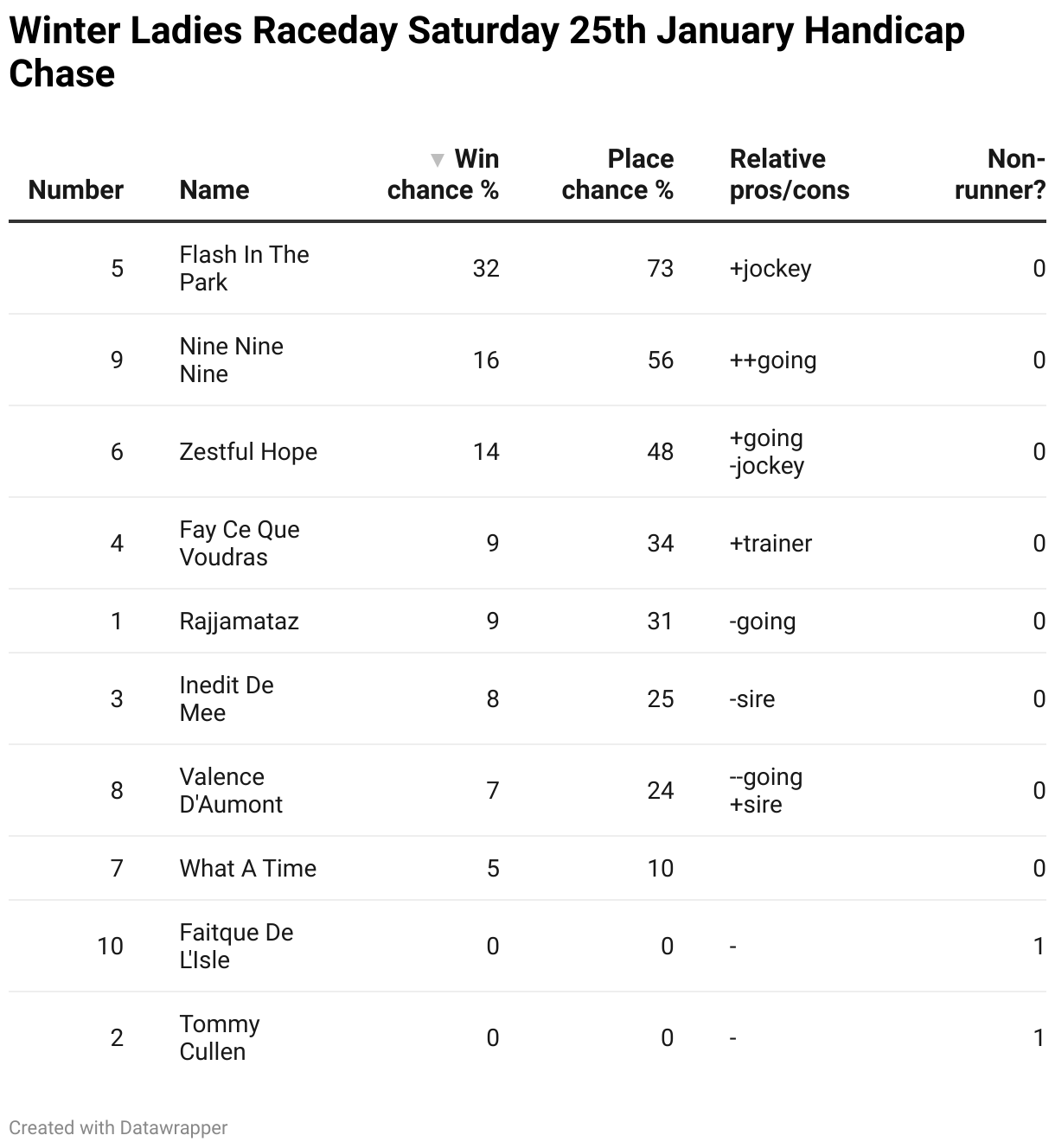Image resolution: width=1055 pixels, height=1148 pixels.
Task: Click the Relative pros/cons column header
Action: pos(789,175)
